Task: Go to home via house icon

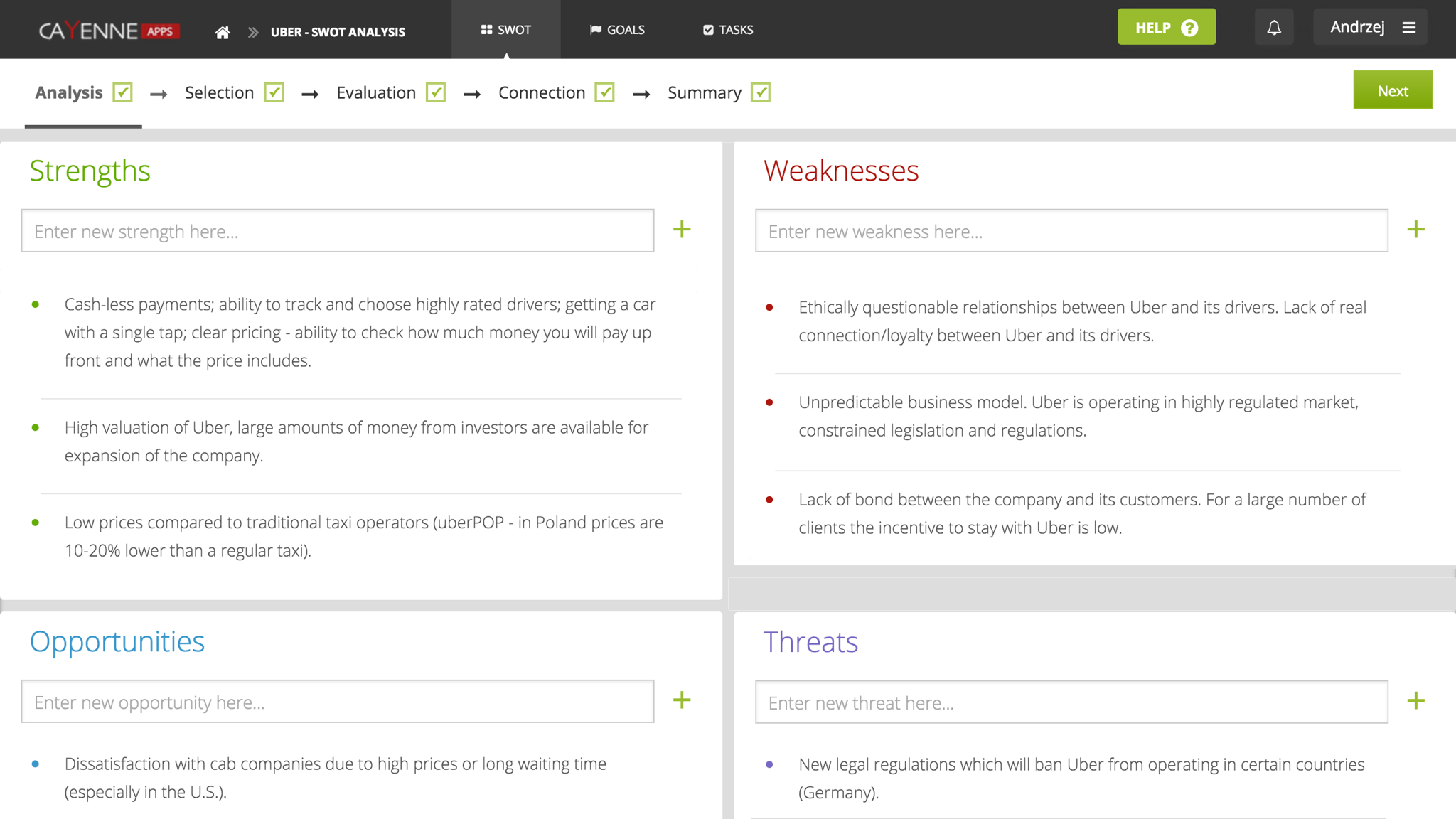Action: [x=223, y=32]
